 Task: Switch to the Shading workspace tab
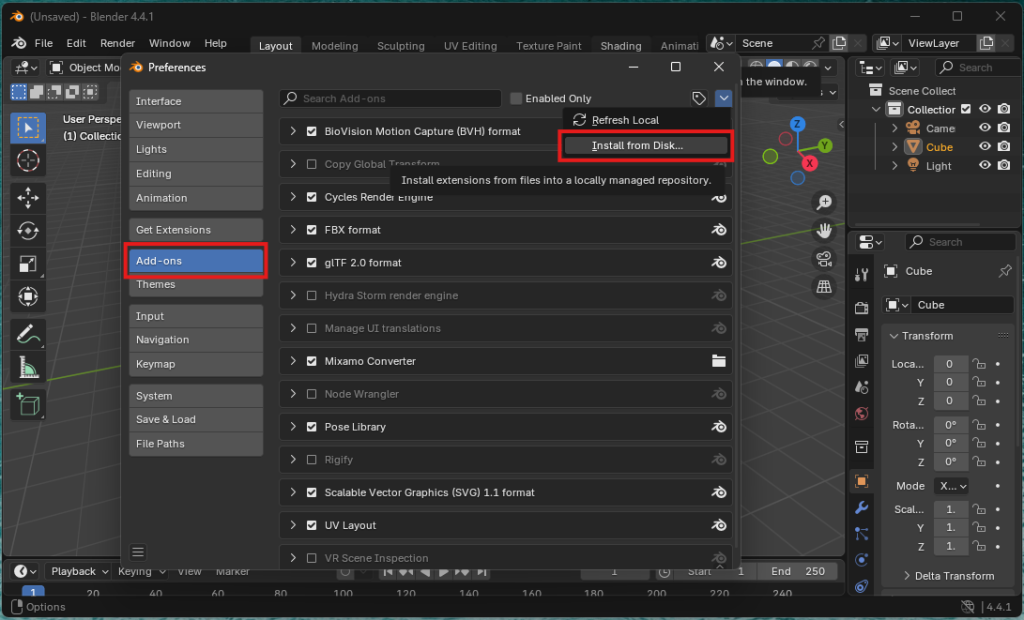point(620,46)
